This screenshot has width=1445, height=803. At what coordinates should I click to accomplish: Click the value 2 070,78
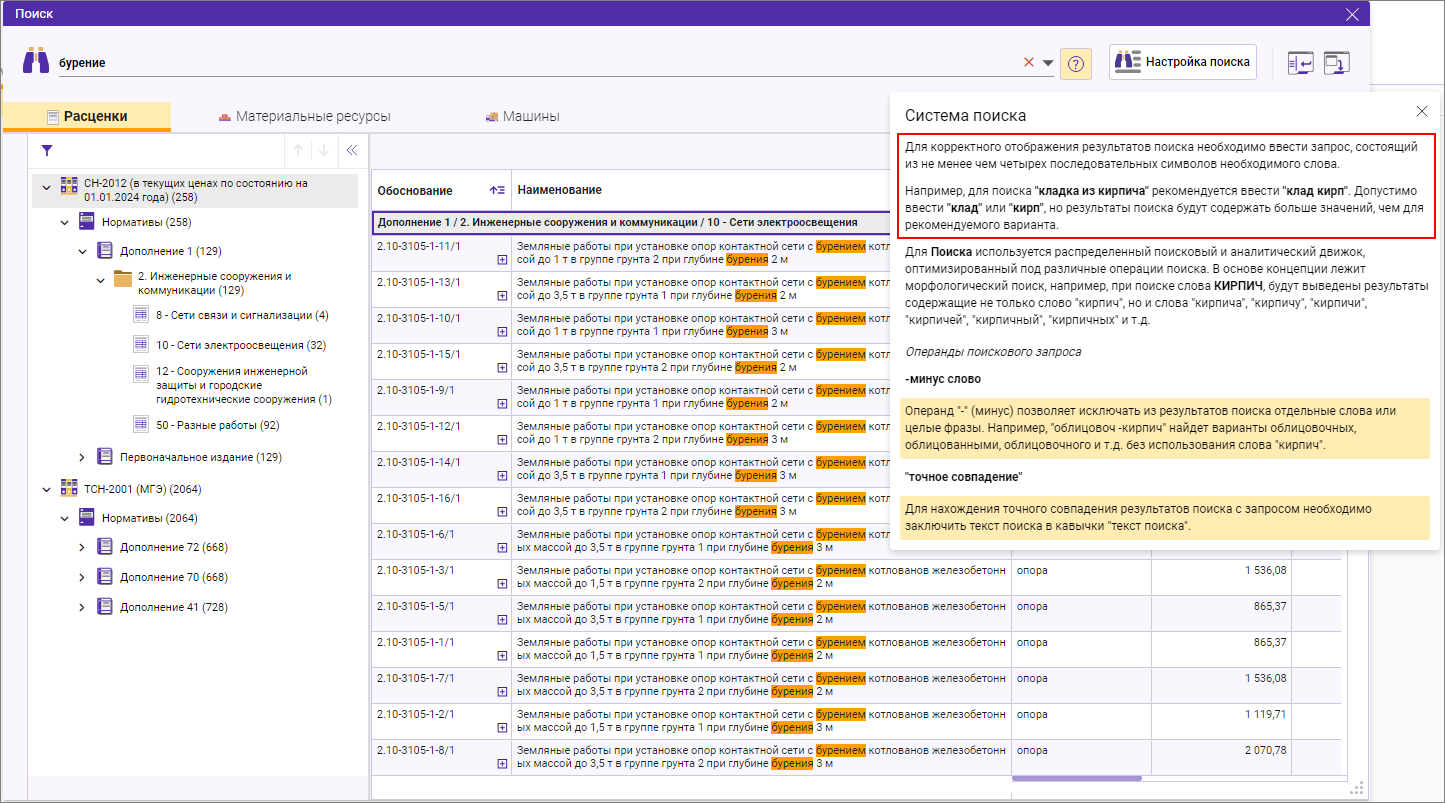[1265, 750]
